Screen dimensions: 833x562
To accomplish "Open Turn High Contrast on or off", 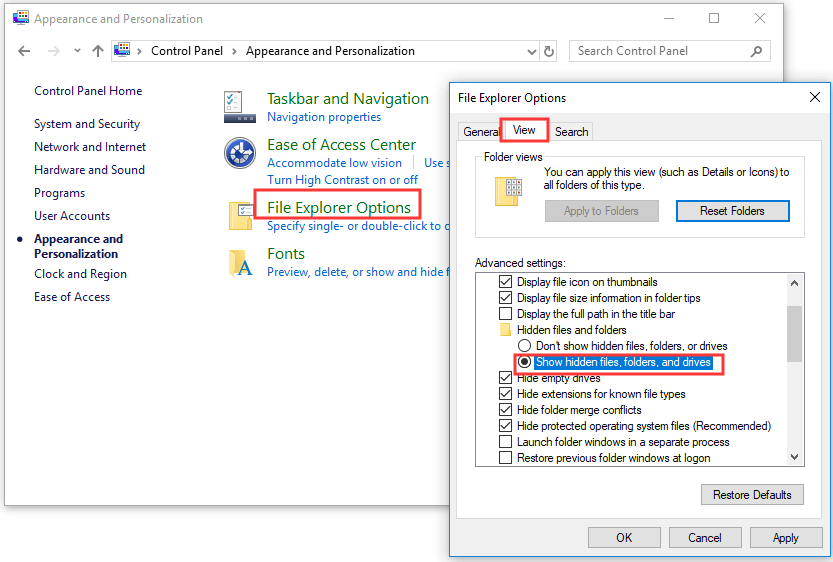I will 343,180.
